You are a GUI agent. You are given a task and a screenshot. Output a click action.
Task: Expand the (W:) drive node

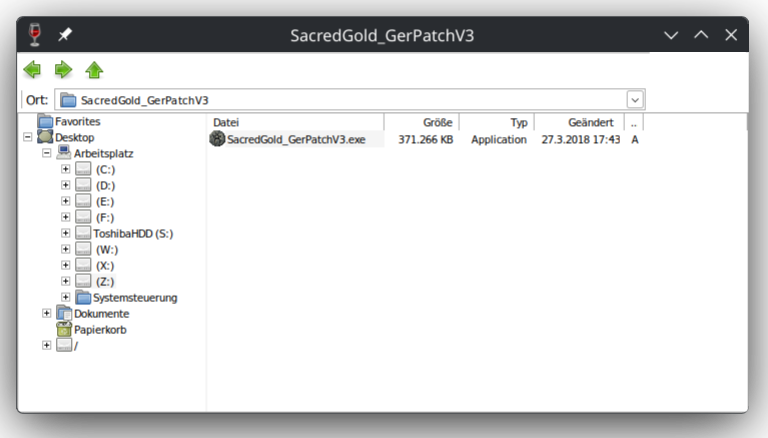coord(66,249)
